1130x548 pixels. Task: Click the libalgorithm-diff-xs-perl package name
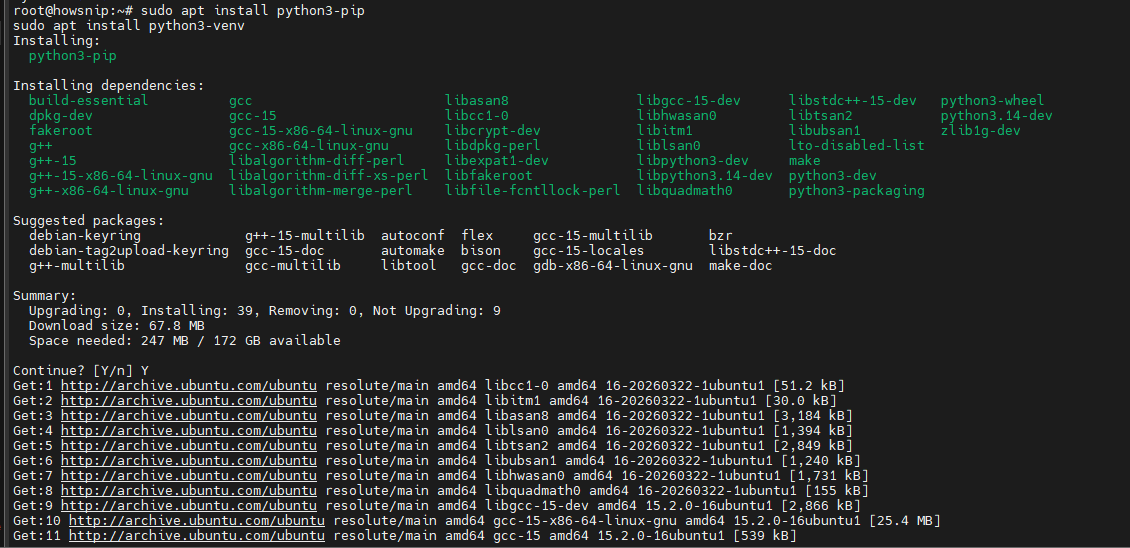point(329,176)
